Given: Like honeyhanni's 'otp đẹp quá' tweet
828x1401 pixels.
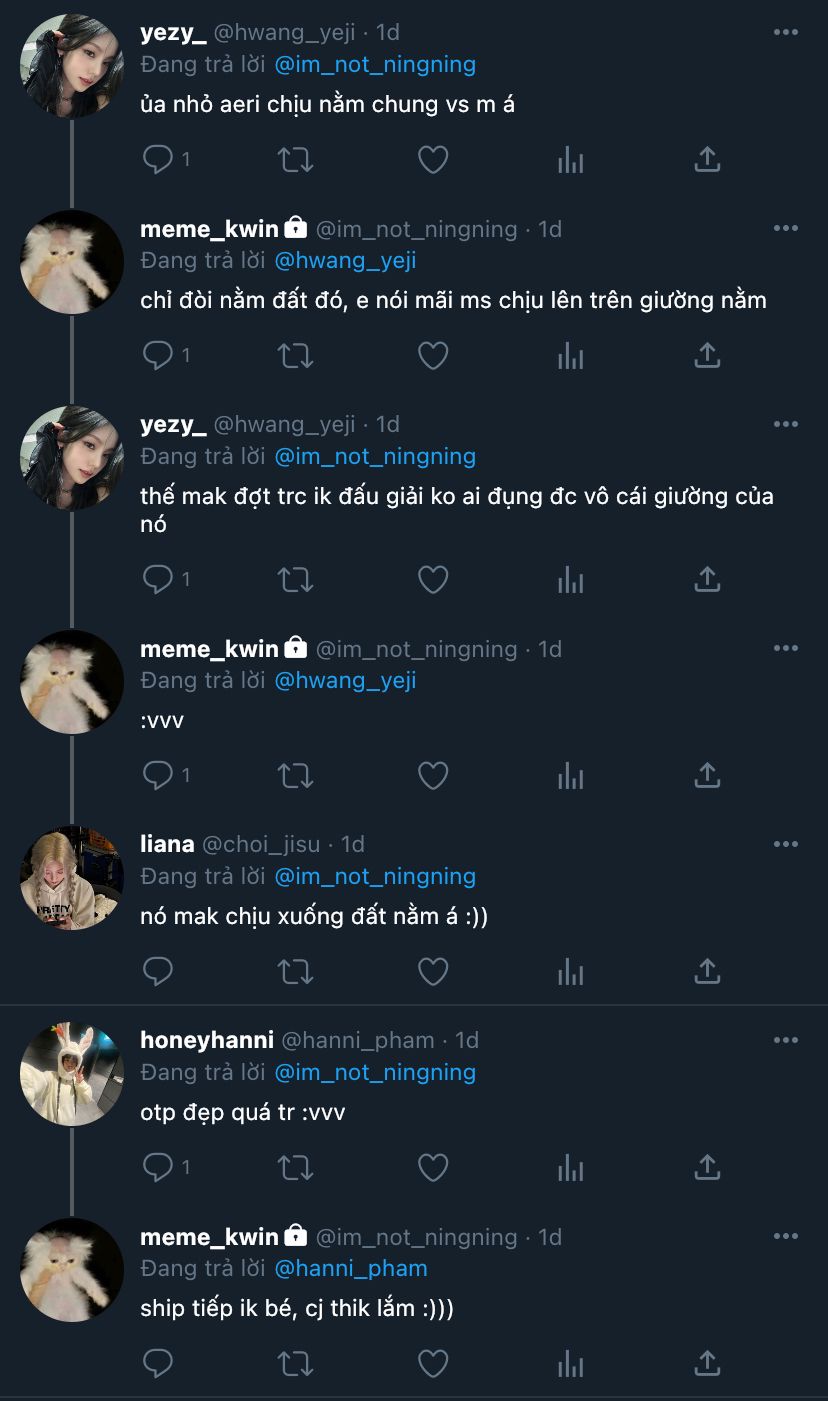Looking at the screenshot, I should click(432, 1167).
